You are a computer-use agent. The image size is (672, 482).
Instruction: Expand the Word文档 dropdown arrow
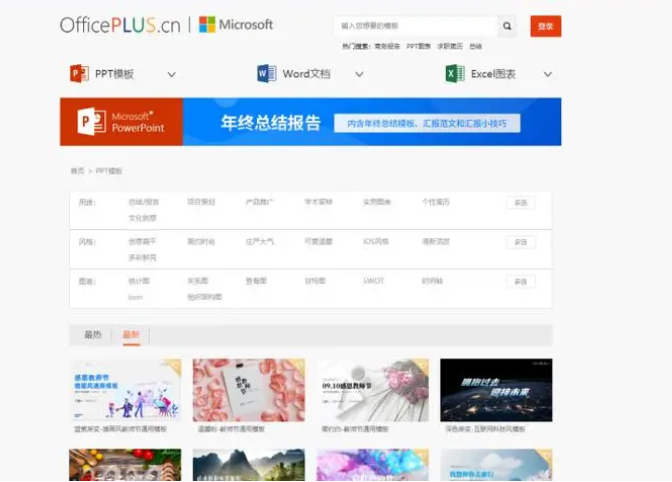coord(359,75)
